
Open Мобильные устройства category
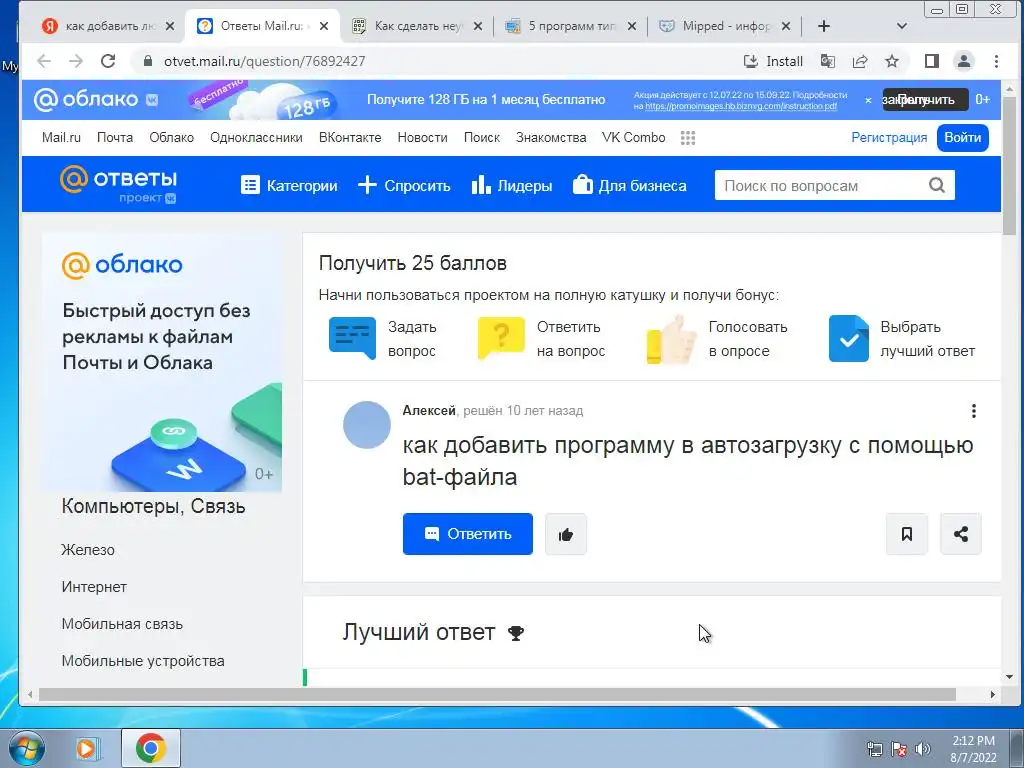point(143,661)
